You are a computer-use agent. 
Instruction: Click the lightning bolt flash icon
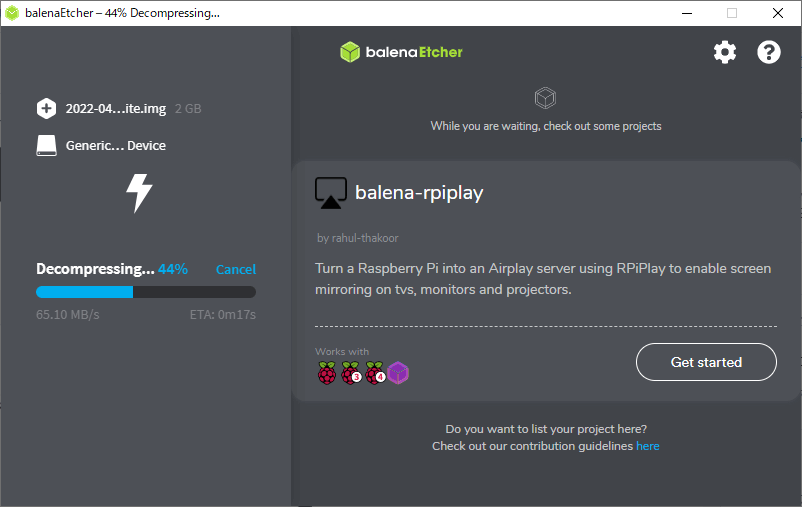pyautogui.click(x=139, y=193)
